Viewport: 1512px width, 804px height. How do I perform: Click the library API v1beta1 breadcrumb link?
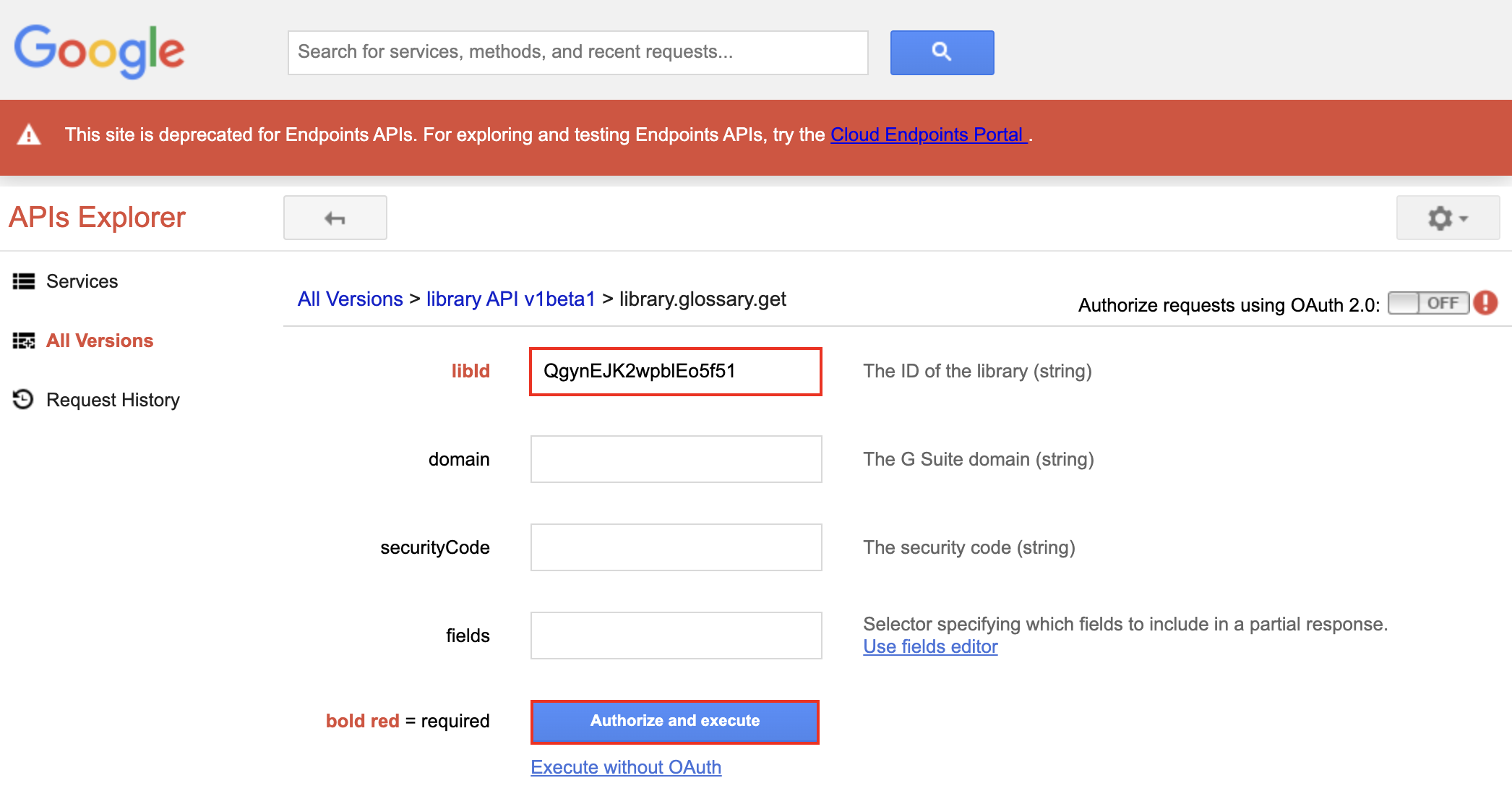point(511,299)
